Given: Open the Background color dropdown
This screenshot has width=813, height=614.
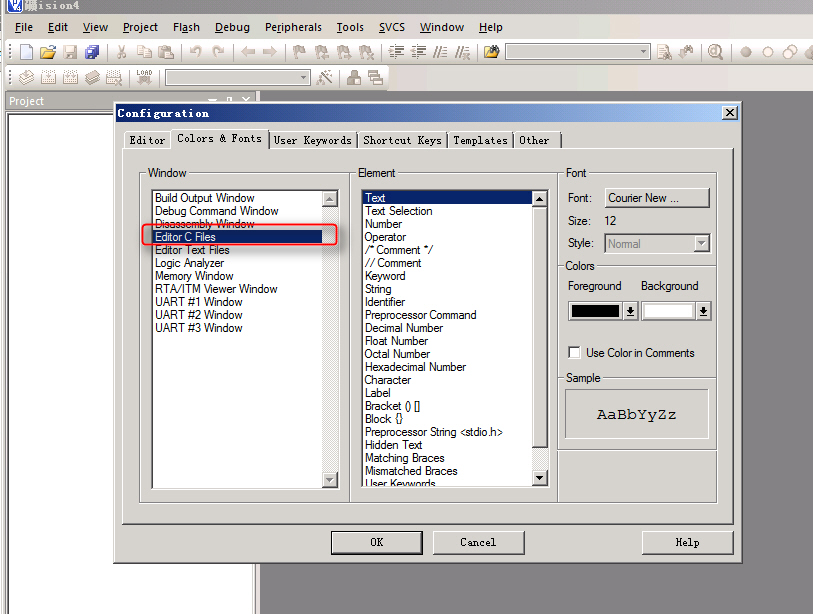Looking at the screenshot, I should point(703,311).
